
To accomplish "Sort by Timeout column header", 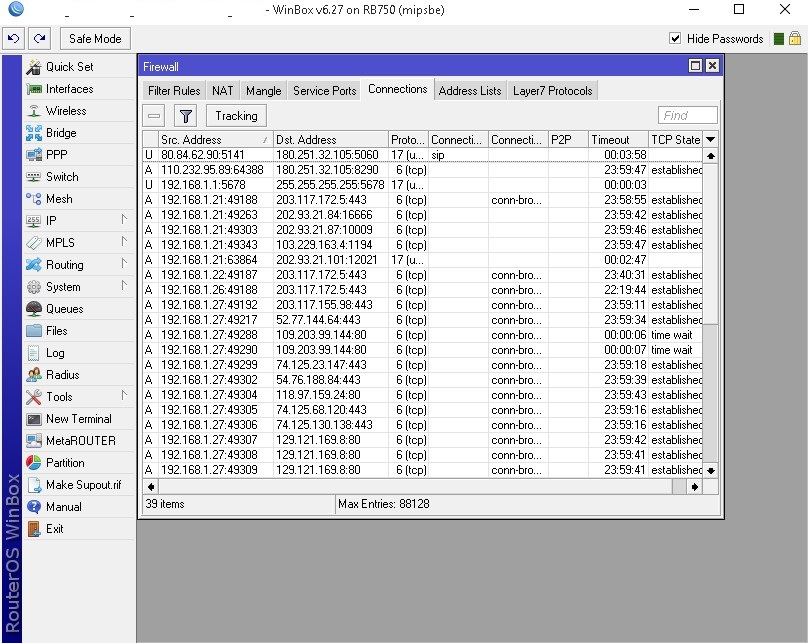I will click(618, 140).
